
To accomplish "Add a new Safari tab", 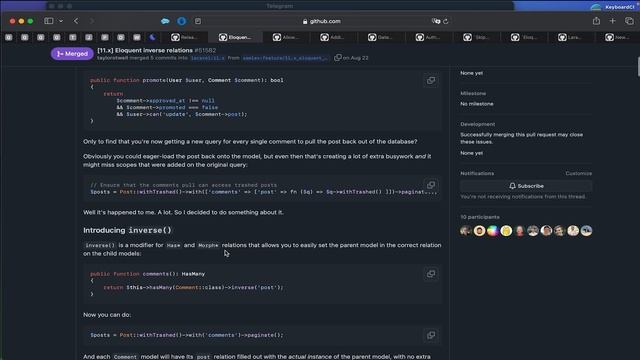I will [613, 21].
